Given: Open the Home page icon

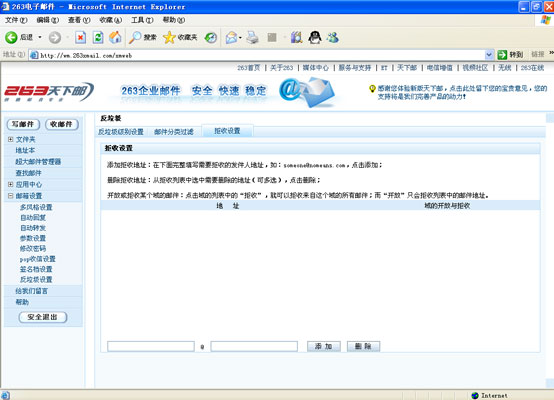Looking at the screenshot, I should [115, 37].
